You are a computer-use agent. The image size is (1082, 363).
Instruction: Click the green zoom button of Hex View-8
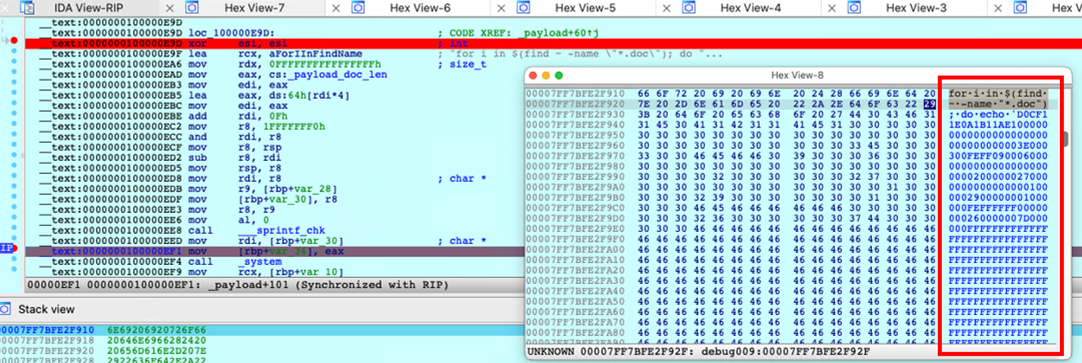559,75
